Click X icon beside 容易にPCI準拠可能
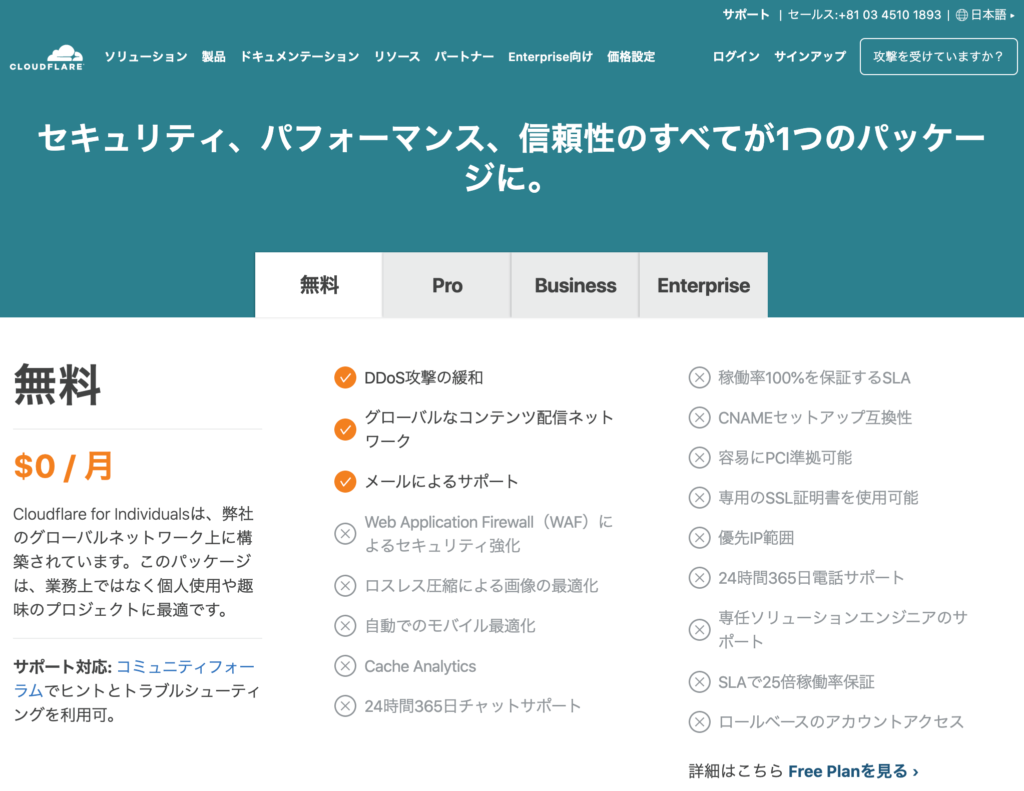The image size is (1024, 791). tap(699, 458)
